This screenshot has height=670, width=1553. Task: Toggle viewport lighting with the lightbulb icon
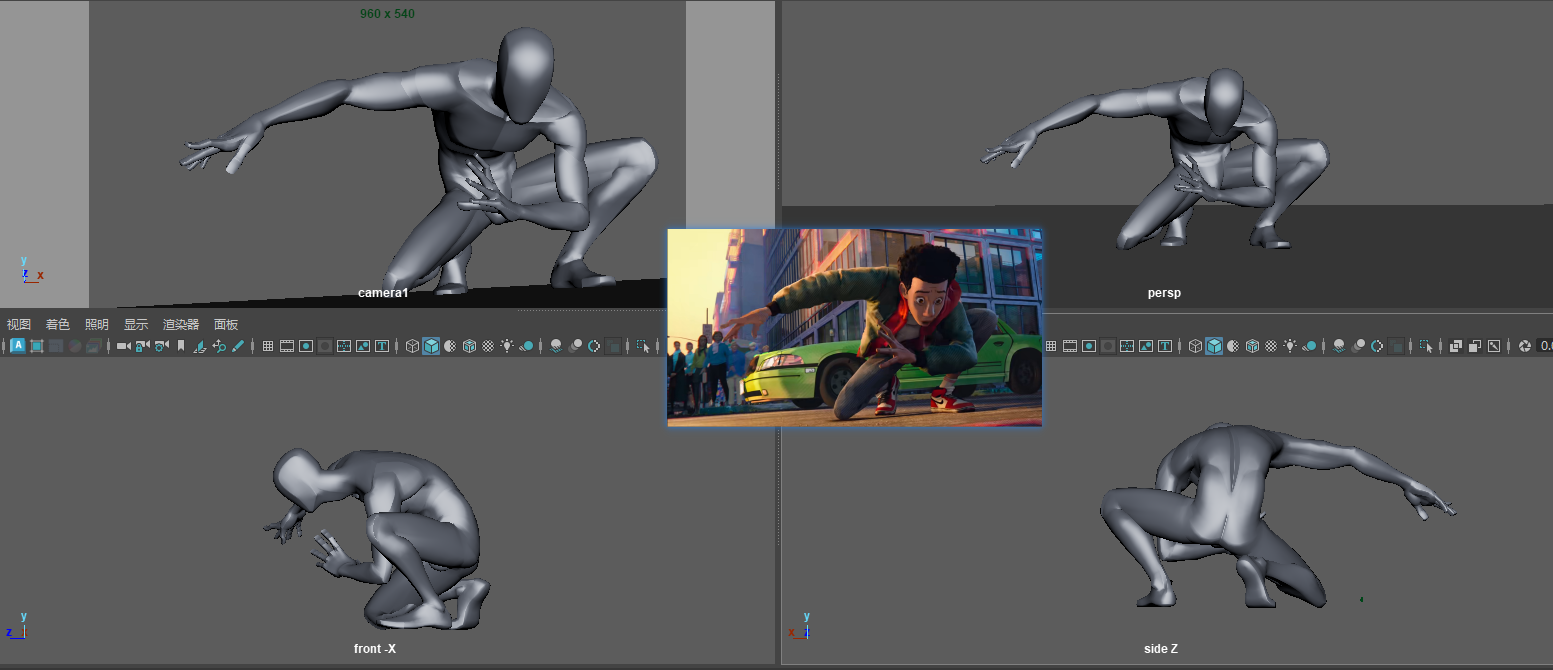(x=508, y=346)
